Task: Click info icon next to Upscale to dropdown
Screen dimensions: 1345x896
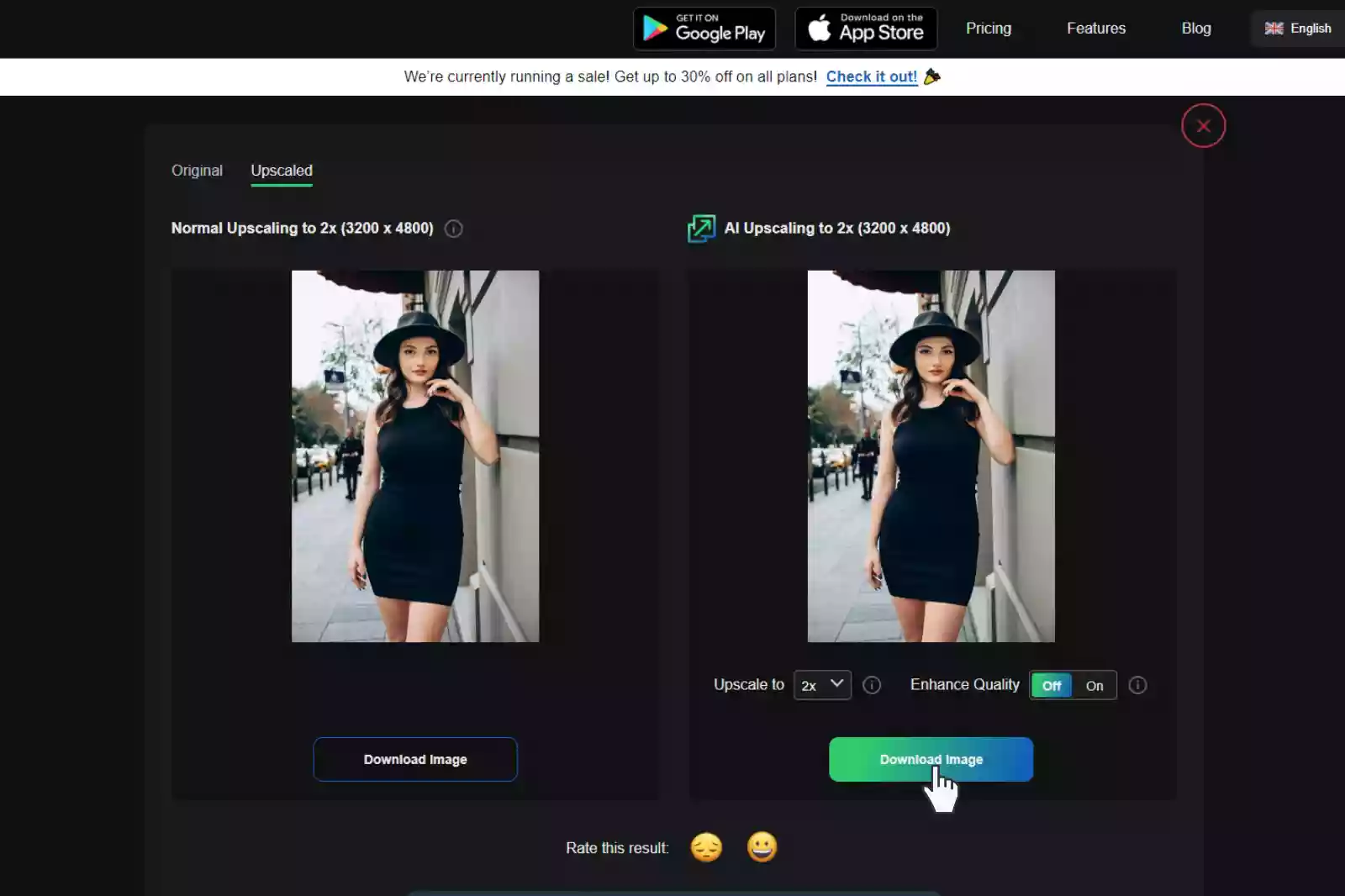Action: pos(872,685)
